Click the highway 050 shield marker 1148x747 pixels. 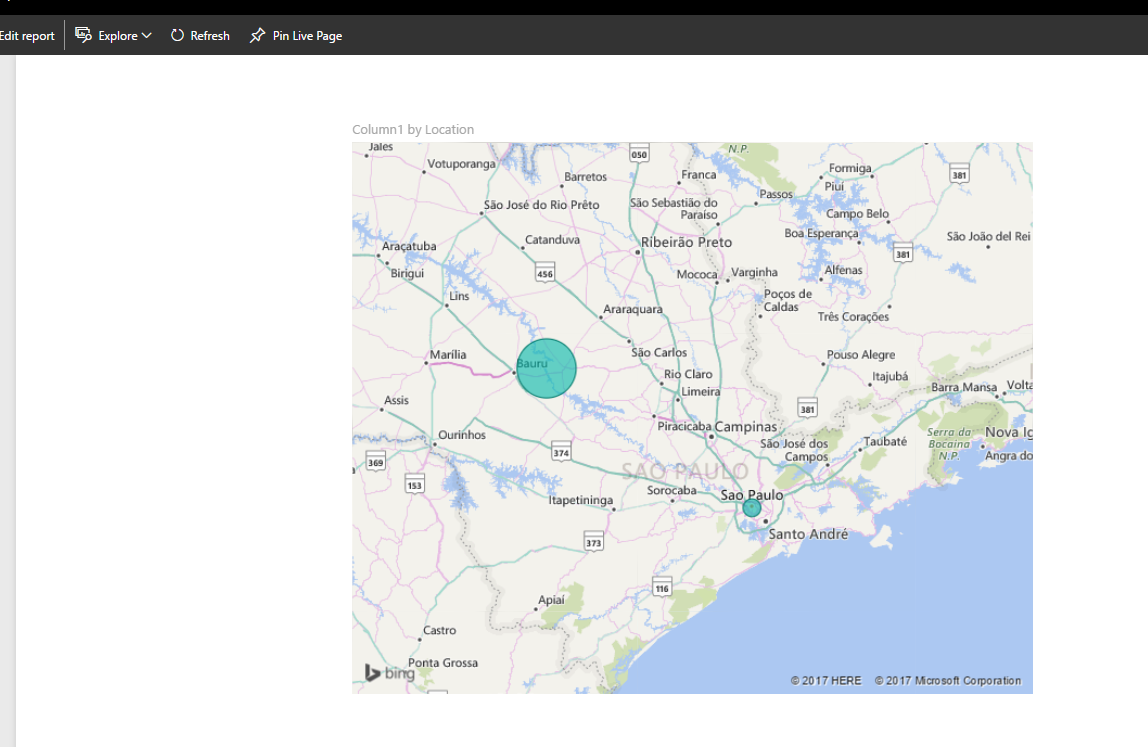[x=639, y=153]
